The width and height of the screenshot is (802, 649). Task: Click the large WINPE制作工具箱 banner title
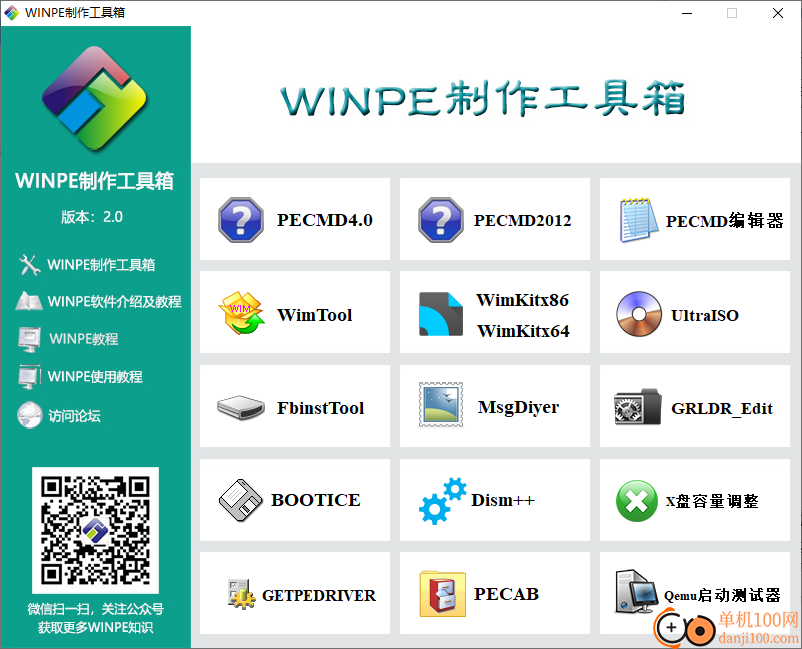pos(483,98)
